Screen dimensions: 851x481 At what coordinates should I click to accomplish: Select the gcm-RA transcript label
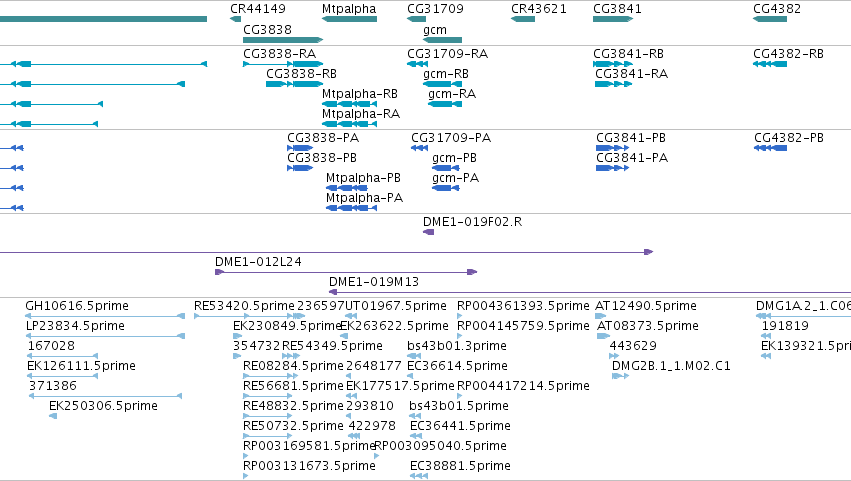[x=452, y=94]
